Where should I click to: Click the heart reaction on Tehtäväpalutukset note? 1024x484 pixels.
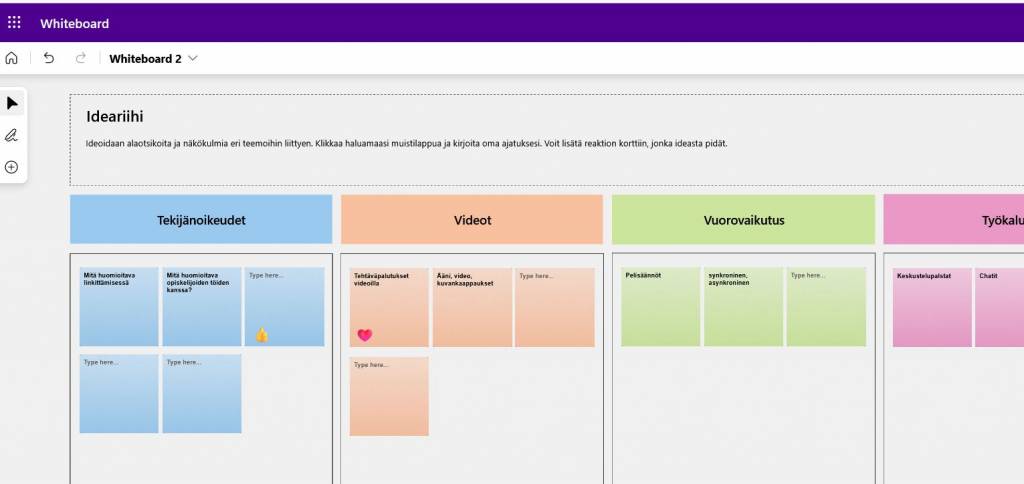pos(364,335)
